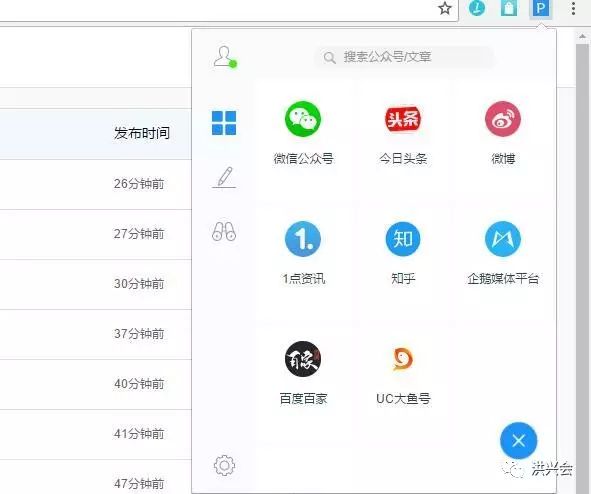Click the teal round extension icon
591x494 pixels.
tap(477, 8)
